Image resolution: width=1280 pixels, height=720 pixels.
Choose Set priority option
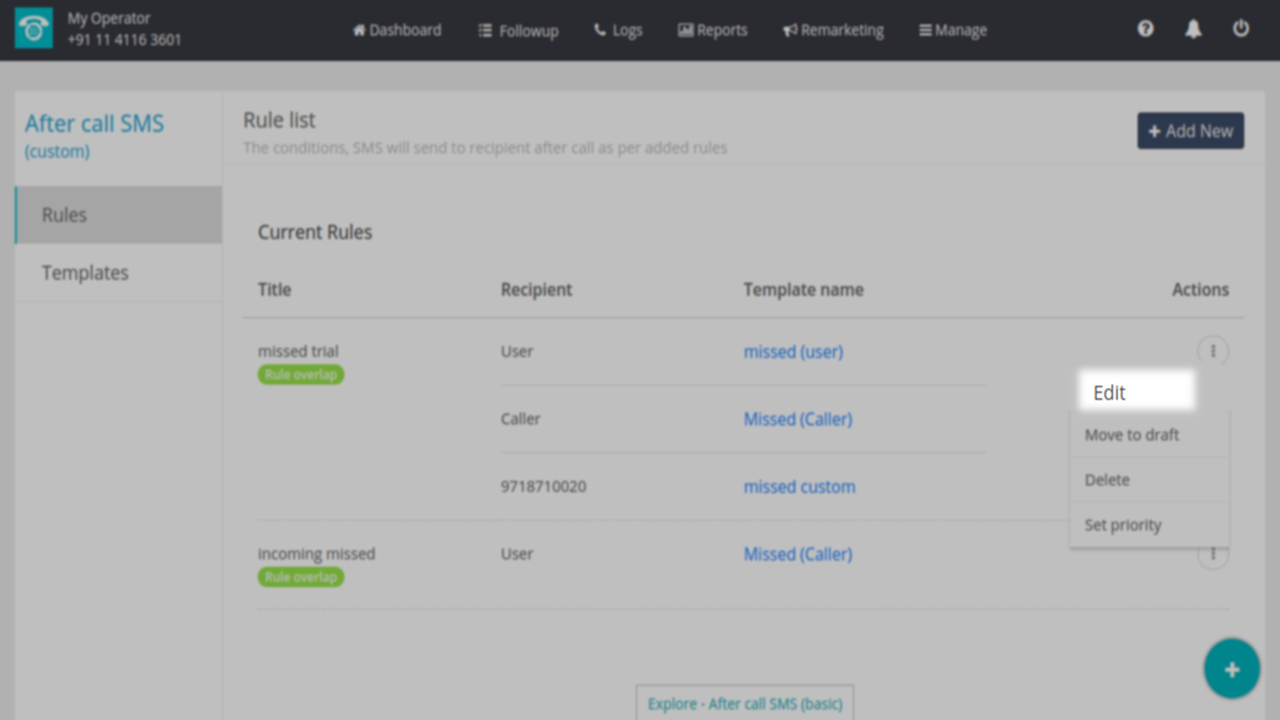[1123, 525]
